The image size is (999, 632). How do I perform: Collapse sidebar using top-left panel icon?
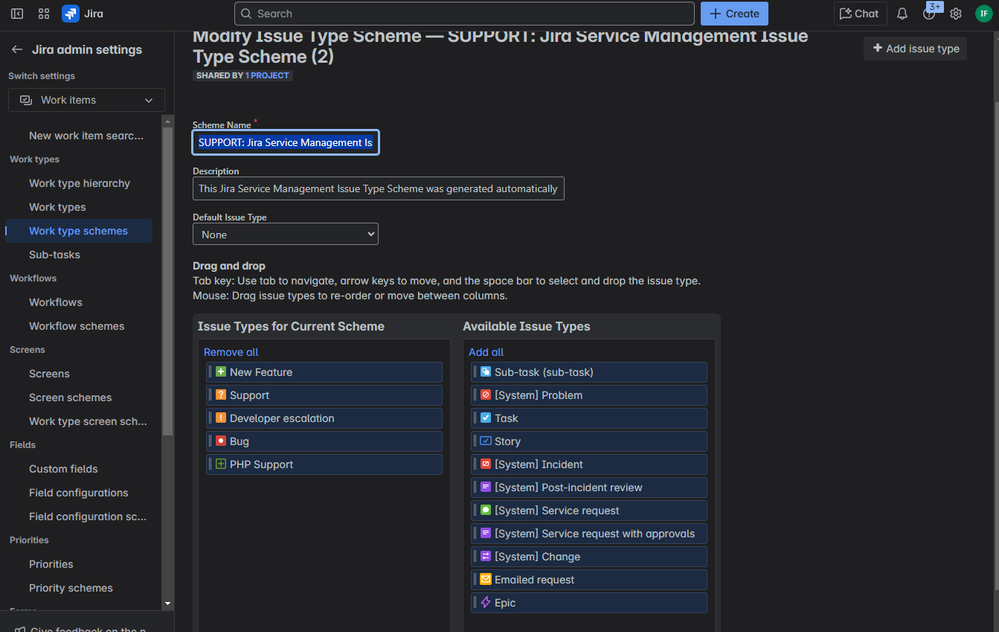pyautogui.click(x=17, y=14)
